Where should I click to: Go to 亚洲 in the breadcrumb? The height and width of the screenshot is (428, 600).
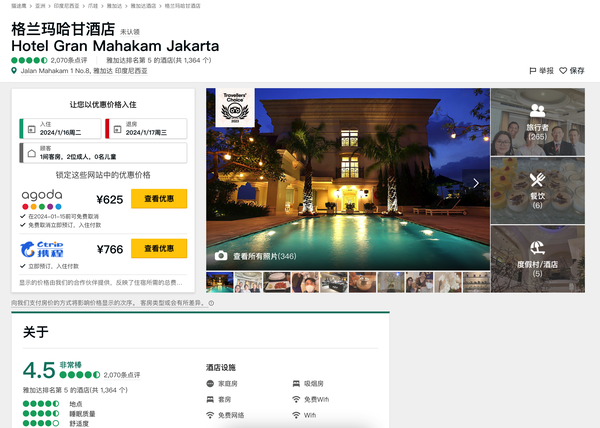coord(40,6)
